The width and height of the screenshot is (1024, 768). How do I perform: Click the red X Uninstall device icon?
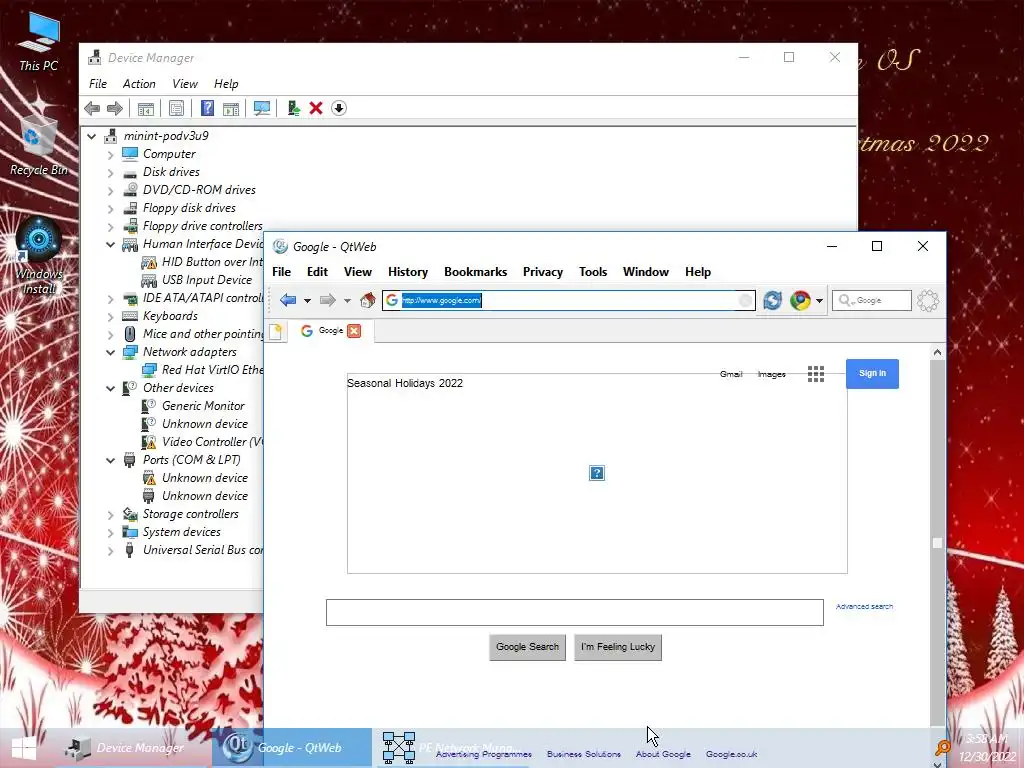tap(316, 108)
